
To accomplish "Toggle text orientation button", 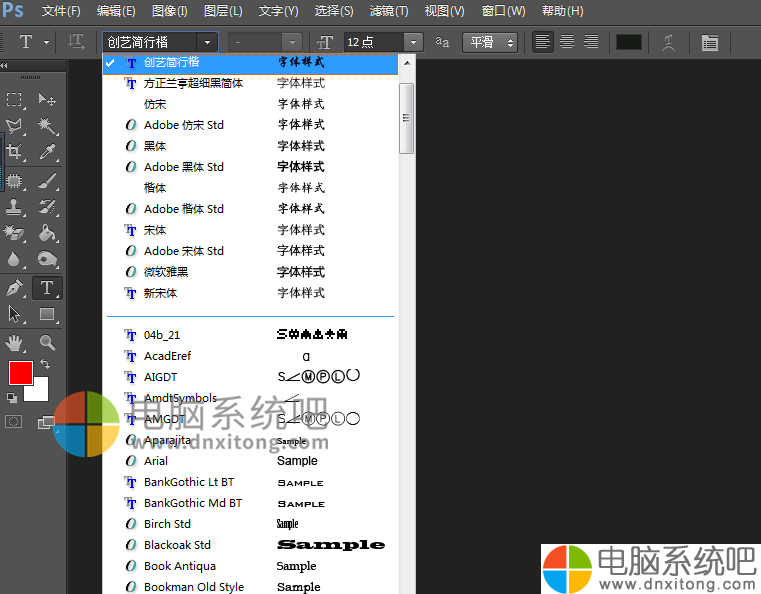I will click(x=76, y=42).
